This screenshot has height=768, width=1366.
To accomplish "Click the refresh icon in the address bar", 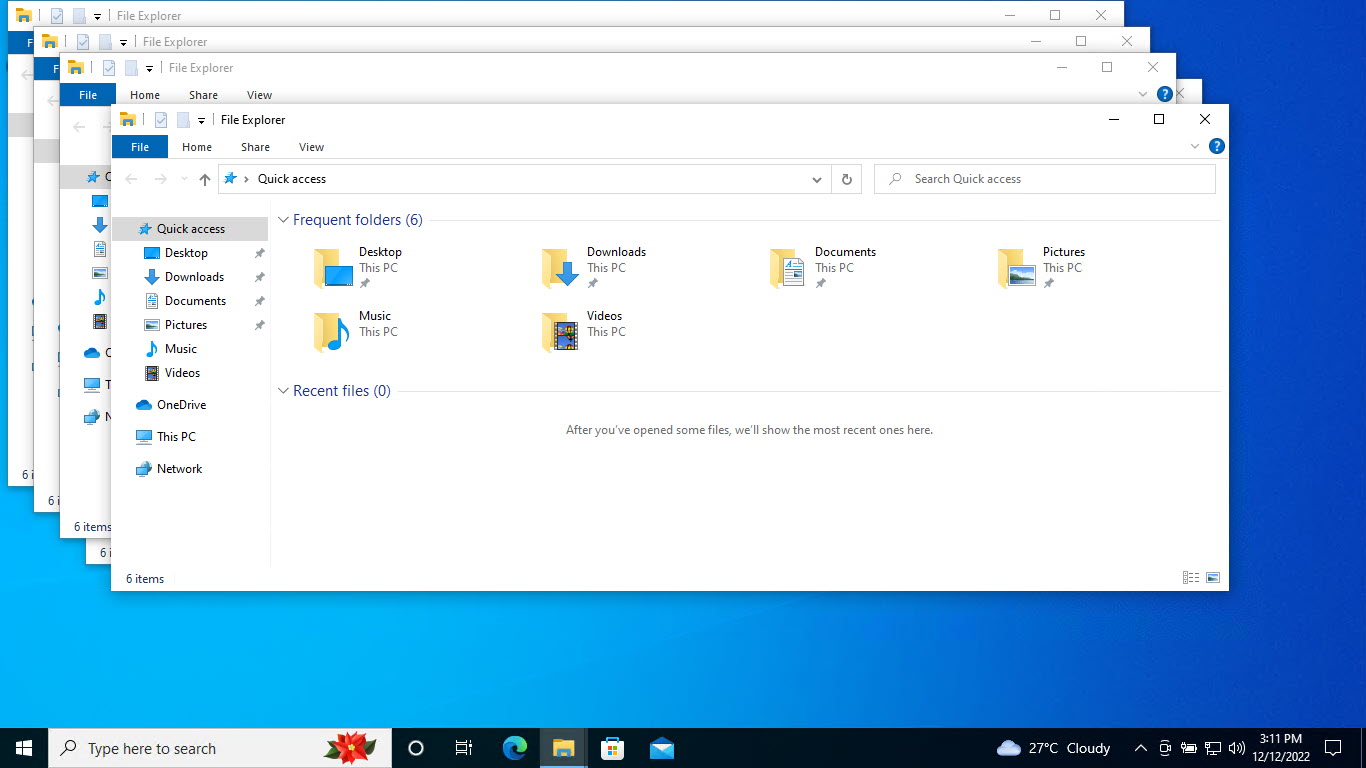I will pyautogui.click(x=846, y=179).
